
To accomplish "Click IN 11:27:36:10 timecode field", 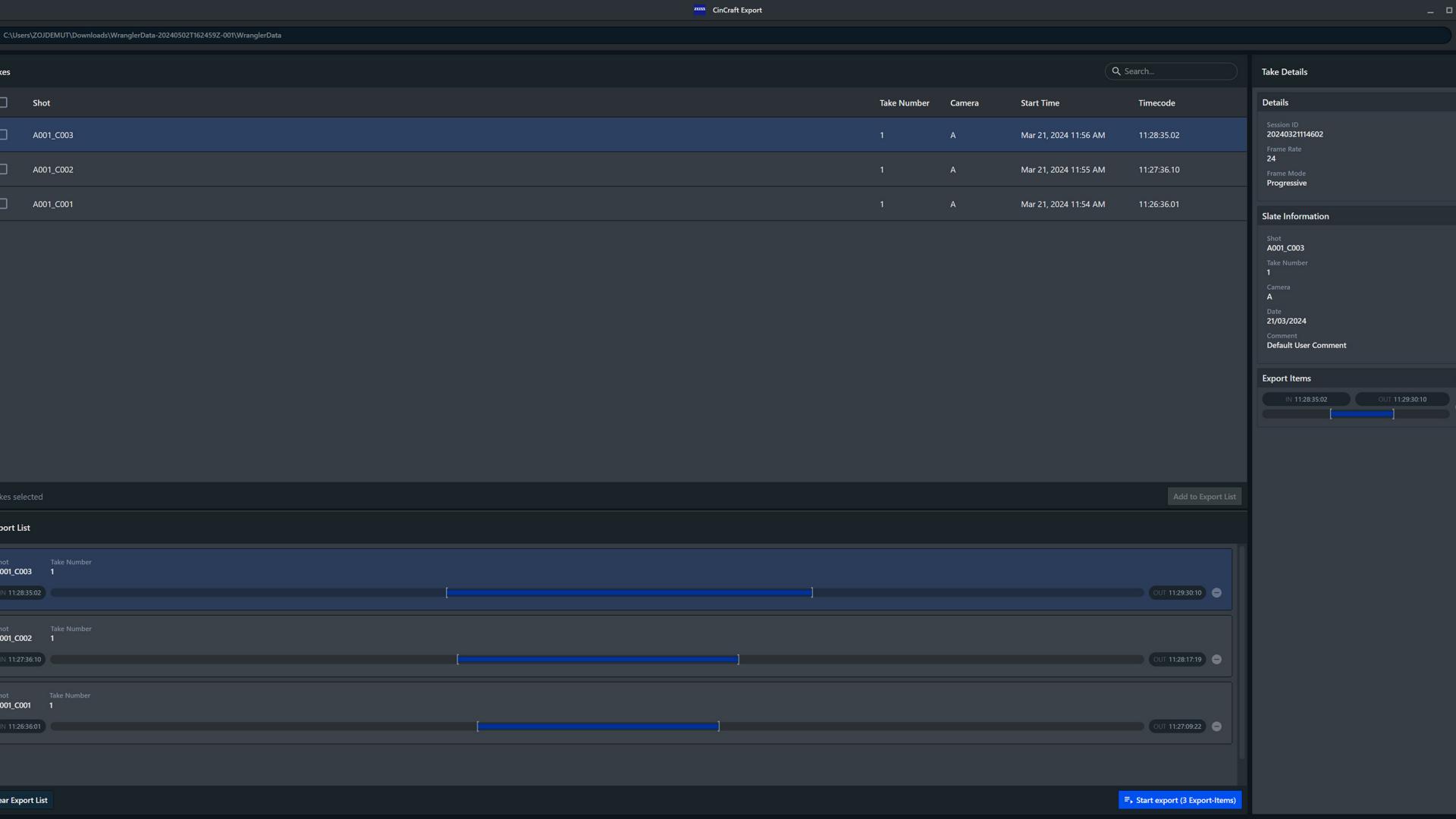I will (x=22, y=660).
